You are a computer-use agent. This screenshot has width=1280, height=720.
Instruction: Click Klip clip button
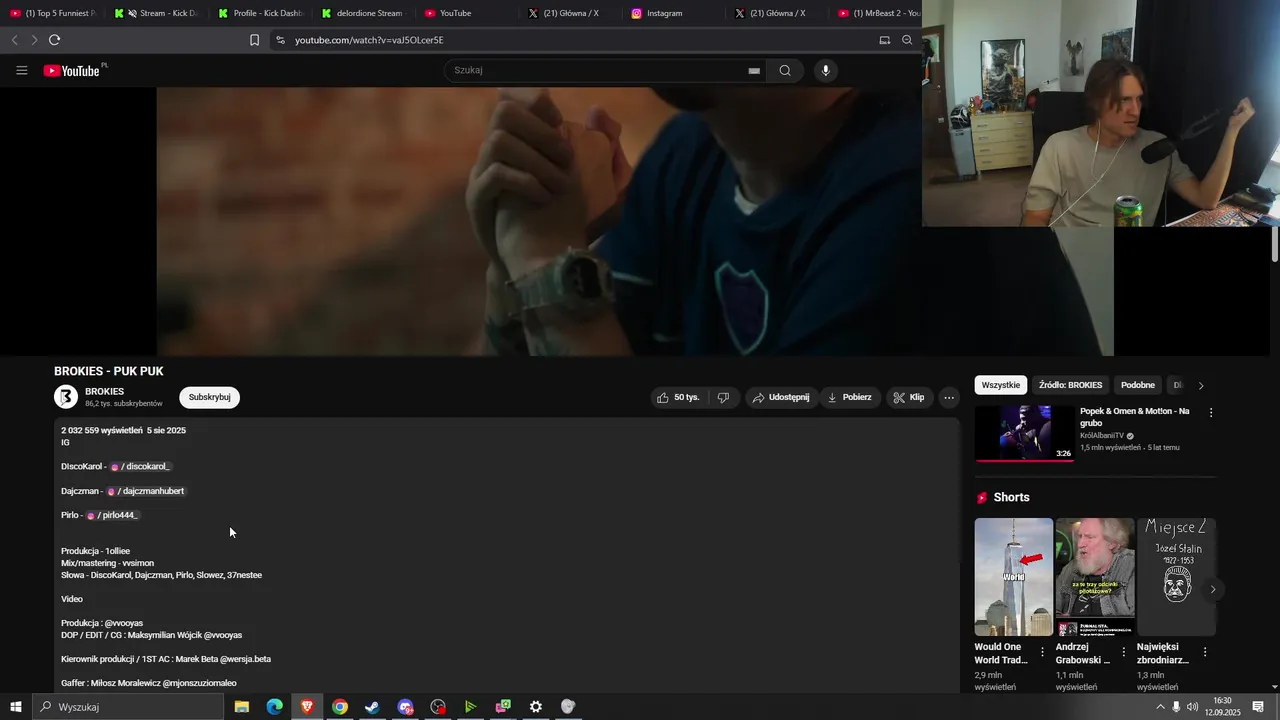(x=908, y=397)
